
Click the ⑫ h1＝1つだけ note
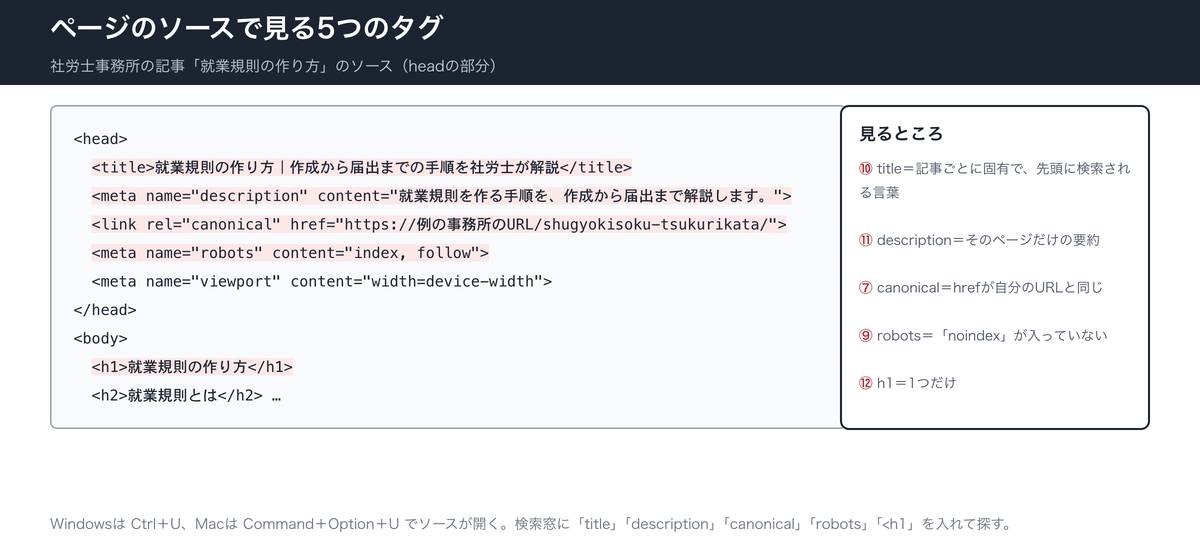click(x=908, y=382)
